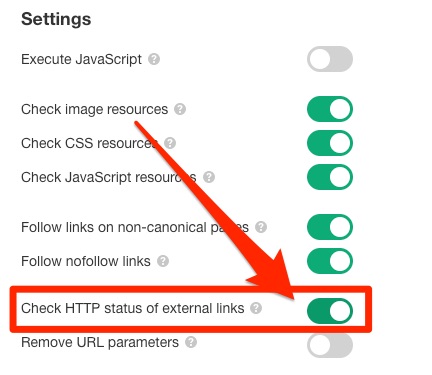The width and height of the screenshot is (432, 375).
Task: Show help tooltip for Check CSS resources
Action: pos(170,143)
